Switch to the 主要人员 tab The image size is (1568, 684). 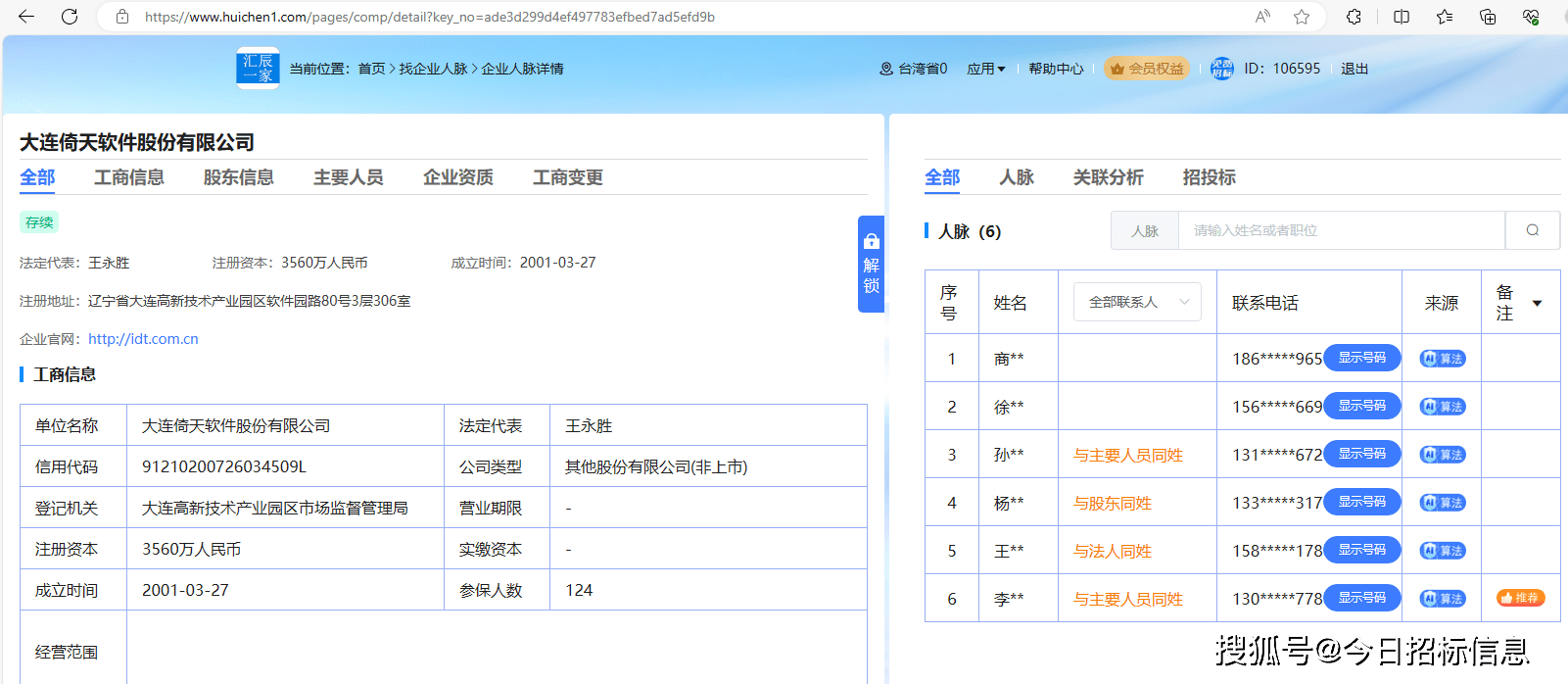[x=349, y=177]
